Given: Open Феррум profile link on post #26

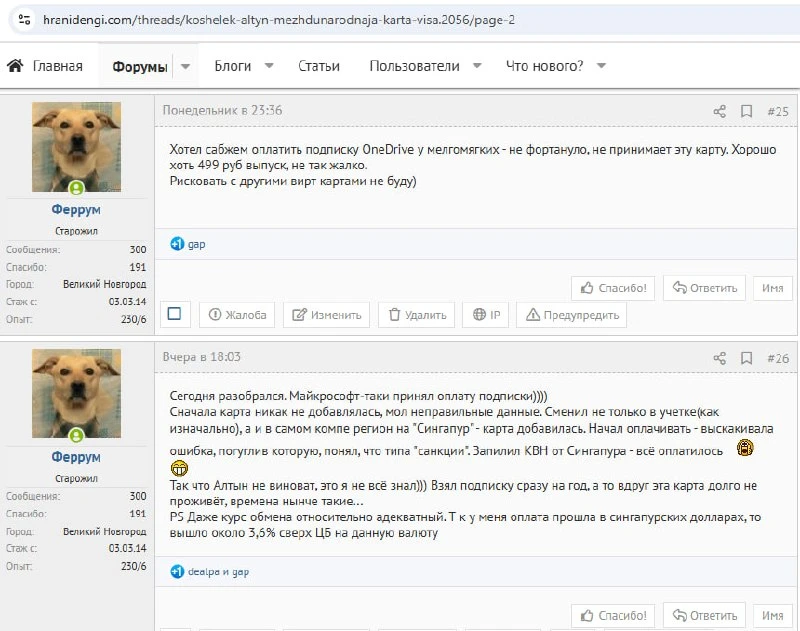Looking at the screenshot, I should pyautogui.click(x=76, y=457).
